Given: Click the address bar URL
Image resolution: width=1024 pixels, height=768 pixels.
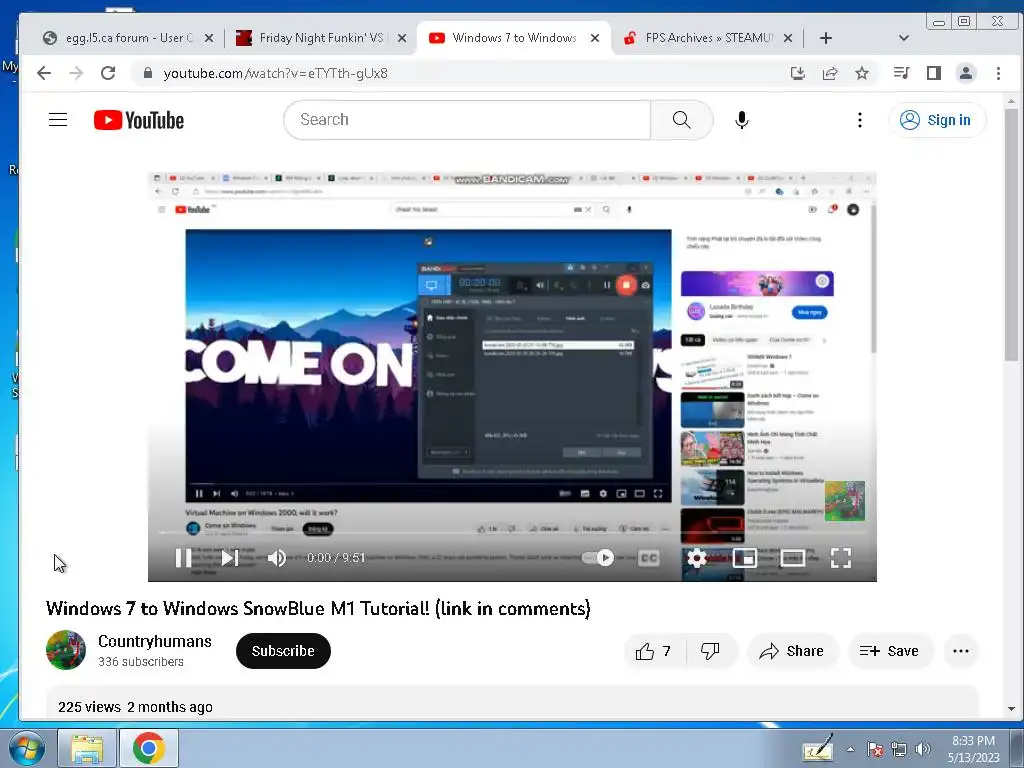Looking at the screenshot, I should [x=276, y=73].
